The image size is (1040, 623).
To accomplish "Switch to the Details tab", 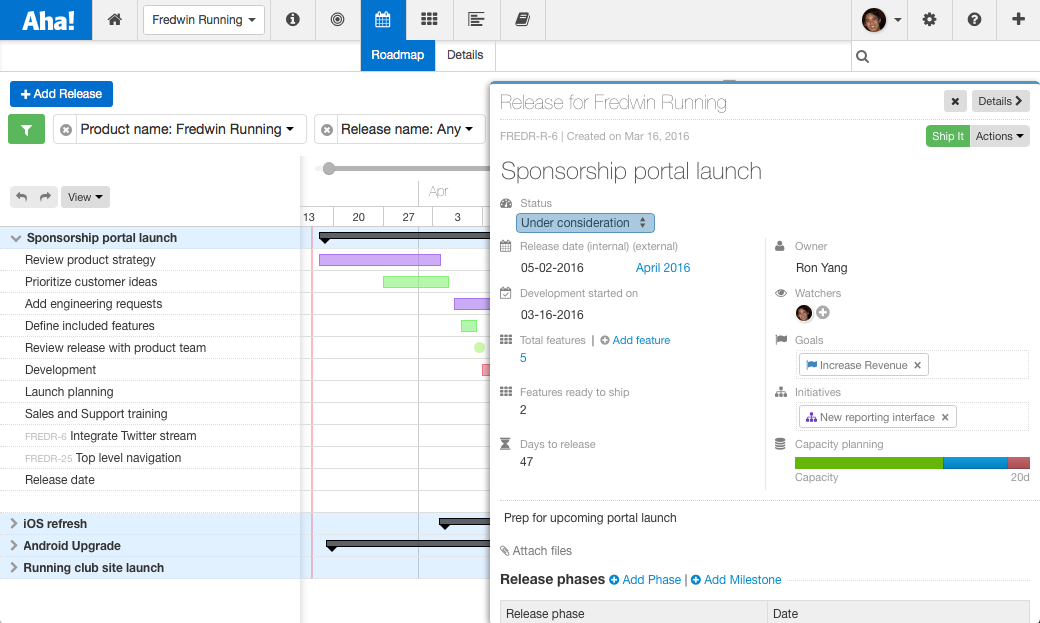I will click(x=465, y=56).
